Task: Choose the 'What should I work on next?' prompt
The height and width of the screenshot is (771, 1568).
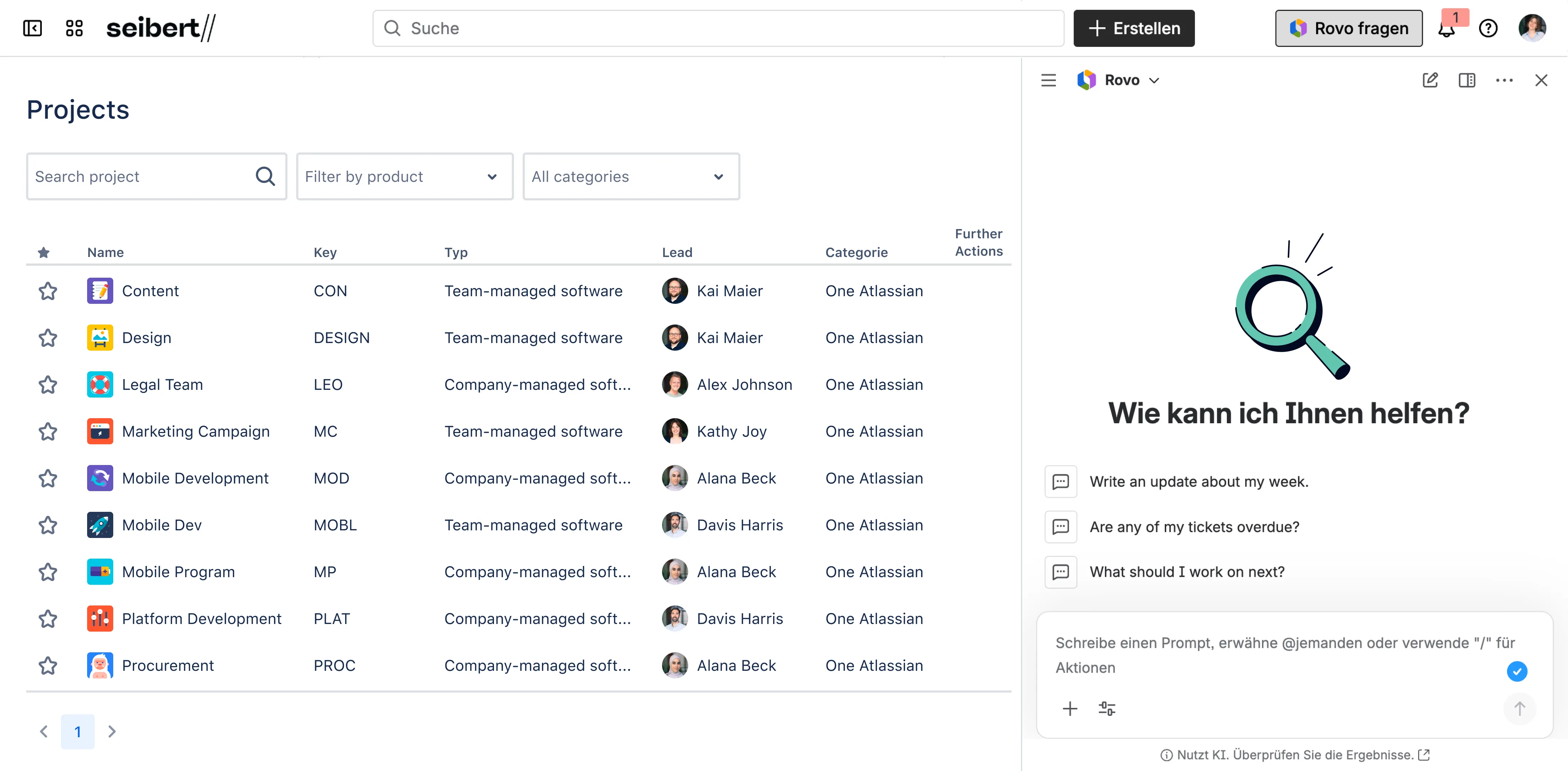Action: (x=1187, y=572)
